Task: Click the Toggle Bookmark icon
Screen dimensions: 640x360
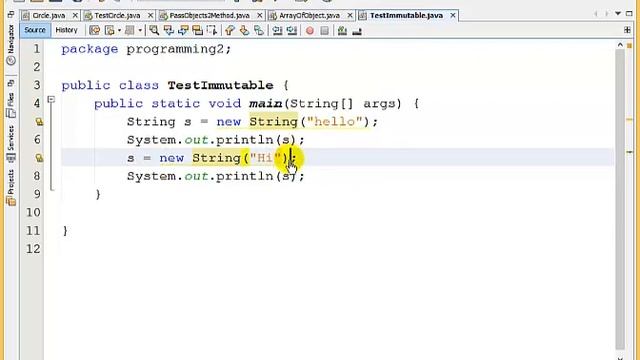Action: pyautogui.click(x=259, y=31)
